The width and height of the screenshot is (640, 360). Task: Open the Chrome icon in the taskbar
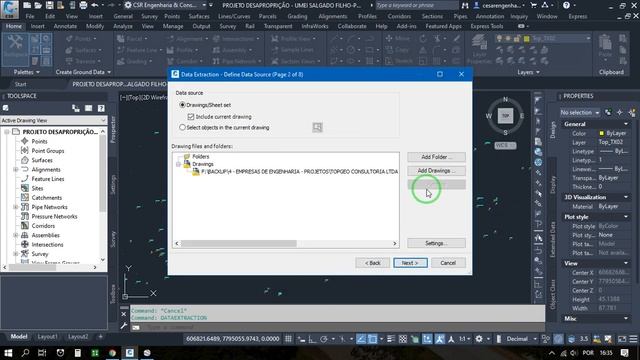112,353
